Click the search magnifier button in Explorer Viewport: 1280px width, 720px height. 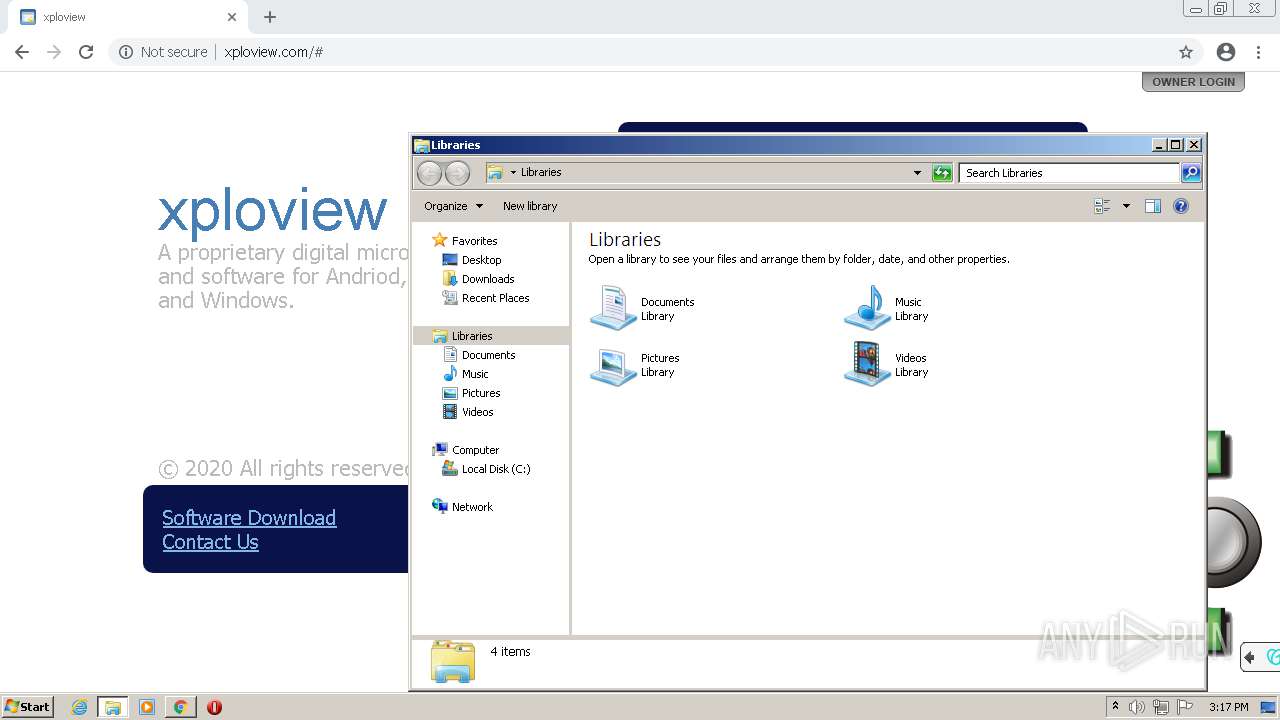[1191, 173]
